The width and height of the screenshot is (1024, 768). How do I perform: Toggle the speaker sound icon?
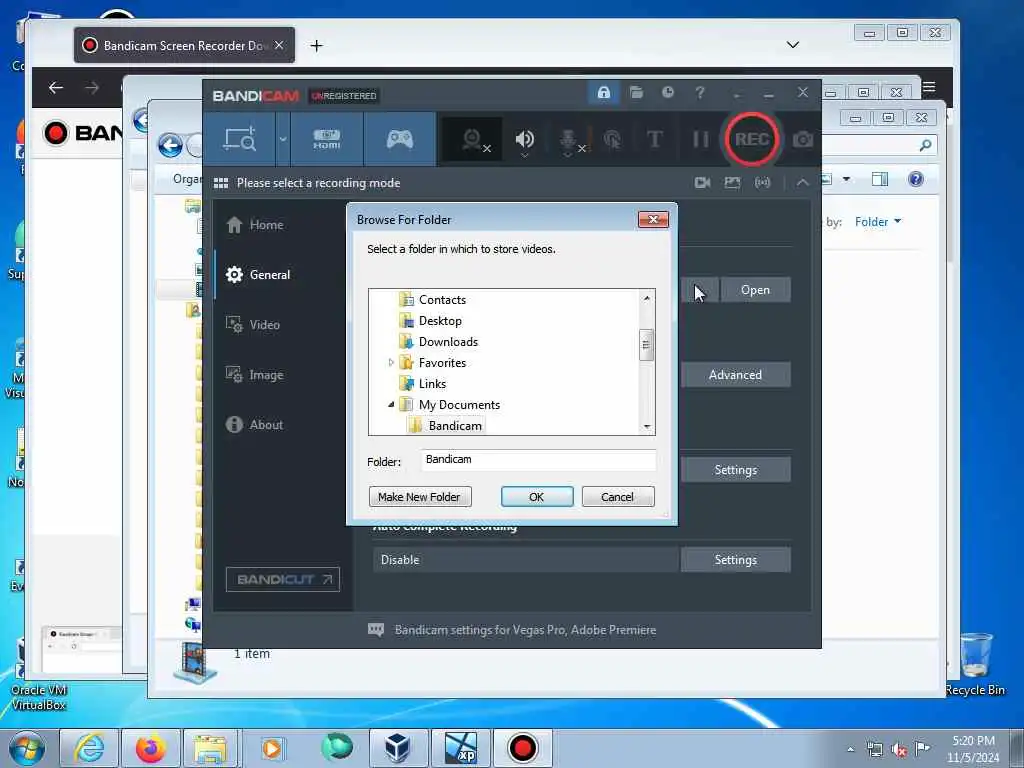[524, 140]
